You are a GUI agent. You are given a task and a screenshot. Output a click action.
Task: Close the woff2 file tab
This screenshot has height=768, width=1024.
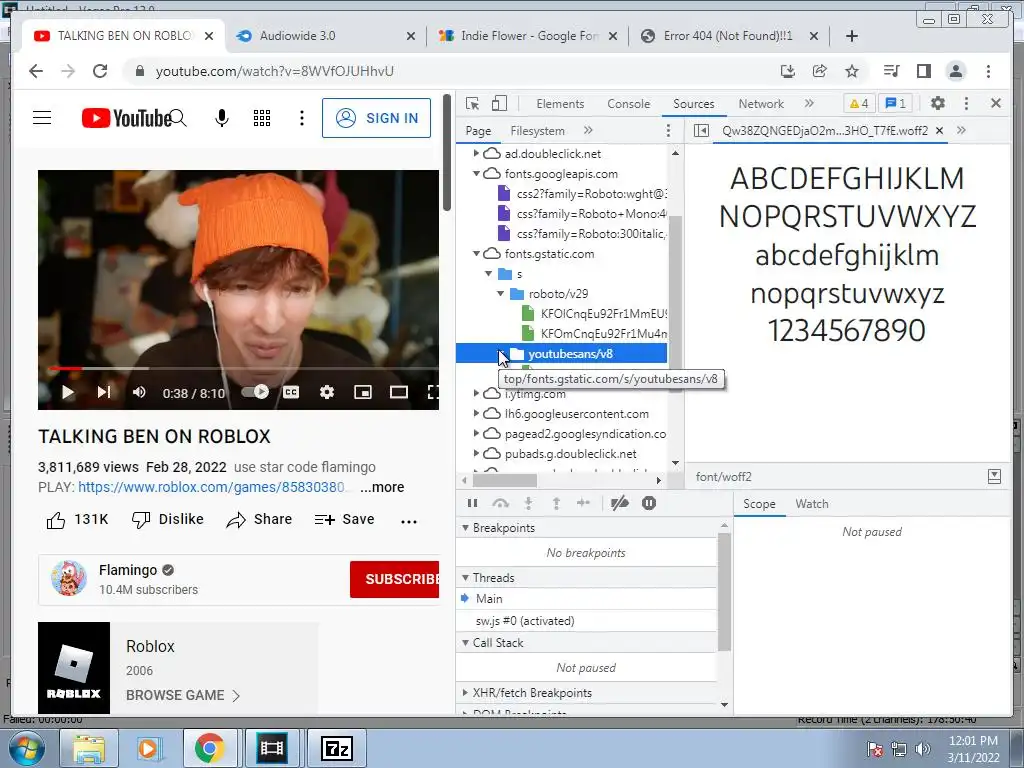click(939, 131)
